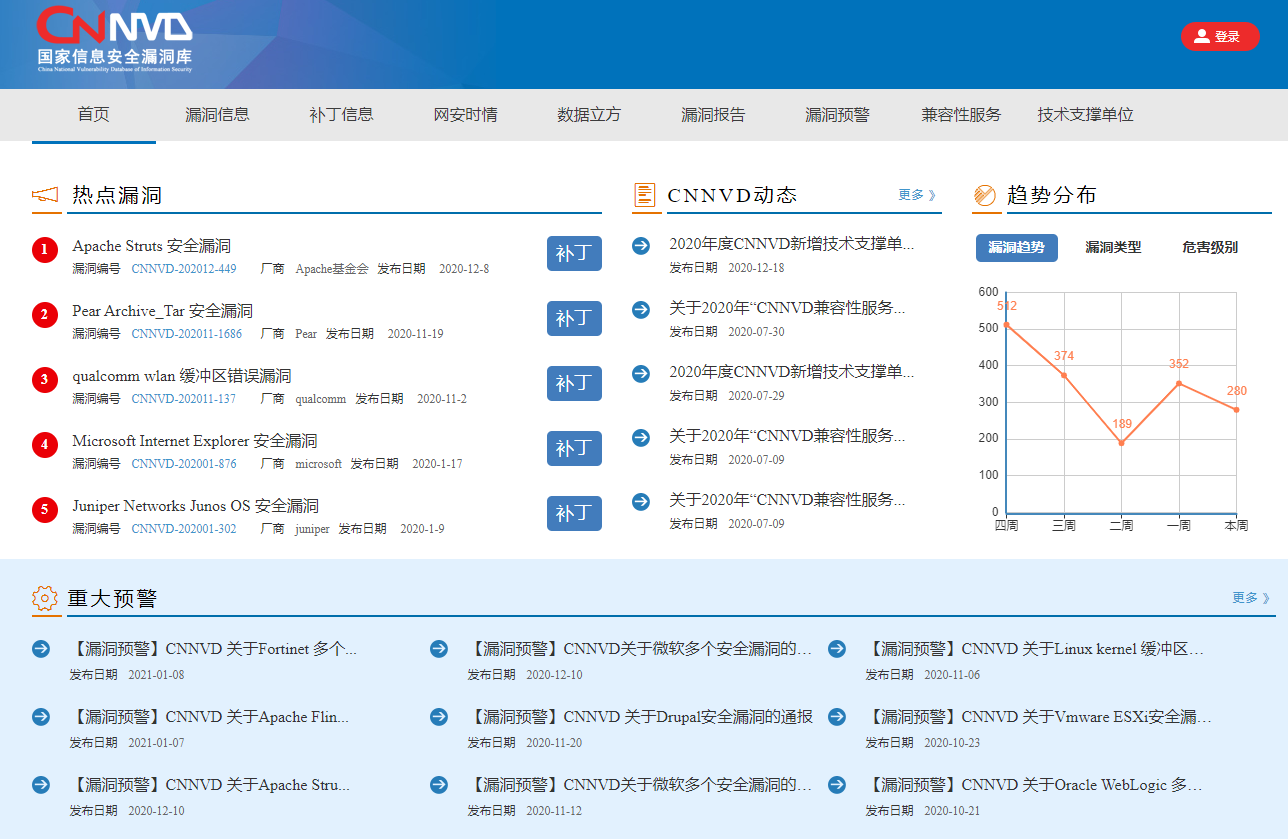Open Pear Archive_Tar 安全漏洞 link
Viewport: 1288px width, 839px height.
pos(163,311)
